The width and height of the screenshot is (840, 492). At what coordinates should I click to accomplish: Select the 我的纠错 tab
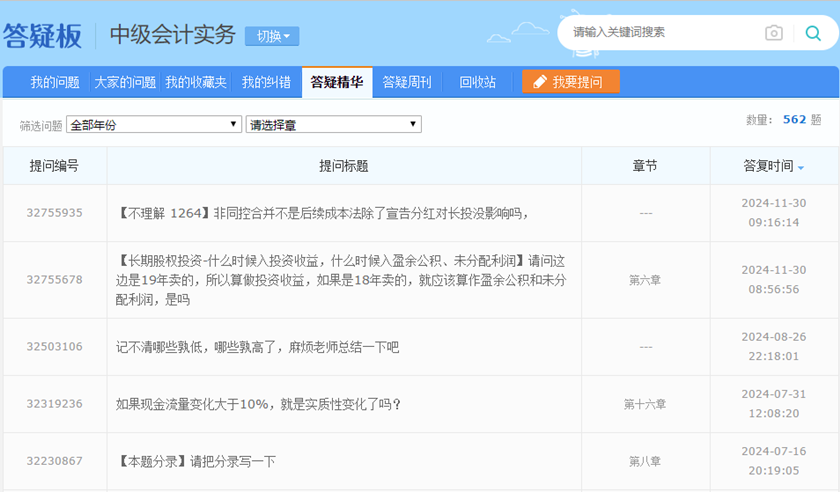pyautogui.click(x=266, y=82)
